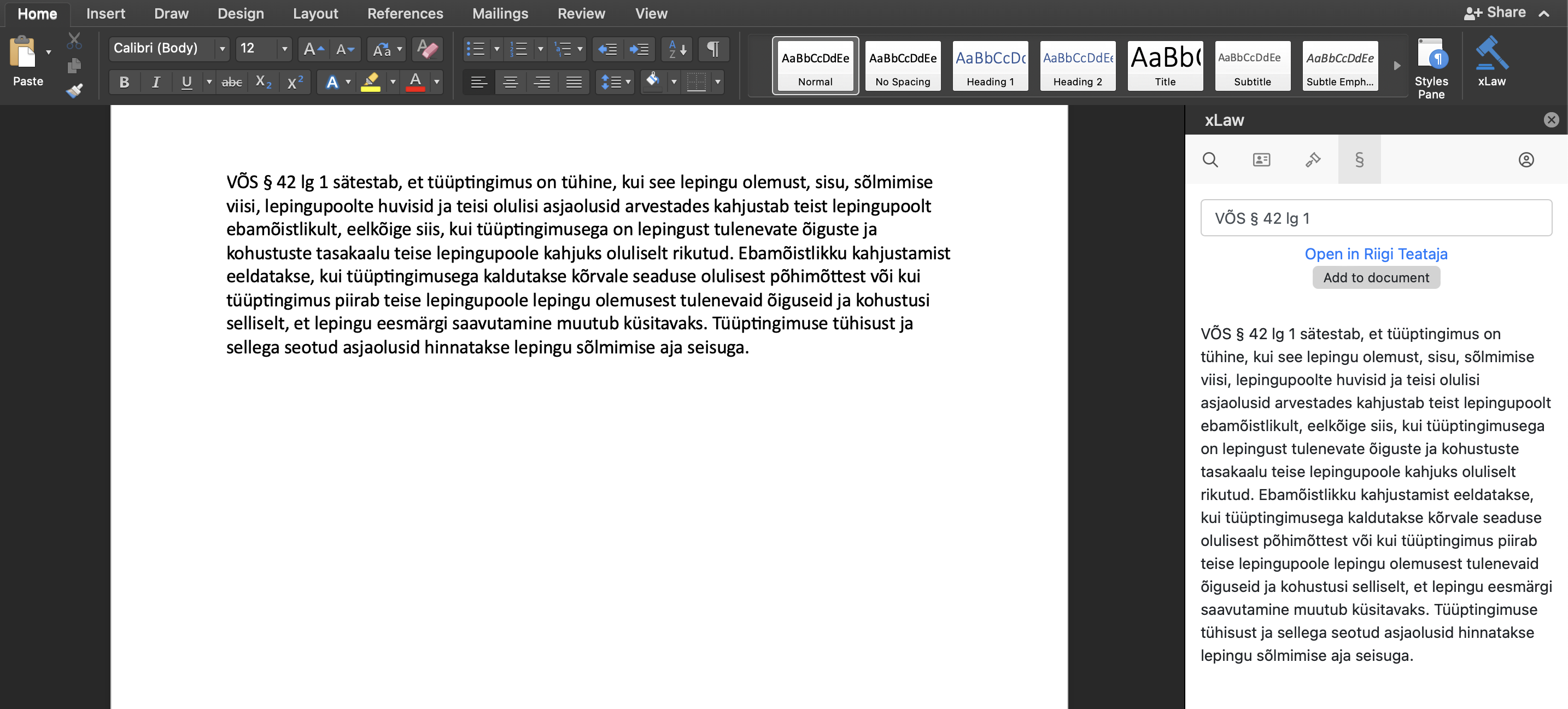Viewport: 1568px width, 709px height.
Task: Expand the styles gallery arrow
Action: pyautogui.click(x=1397, y=65)
